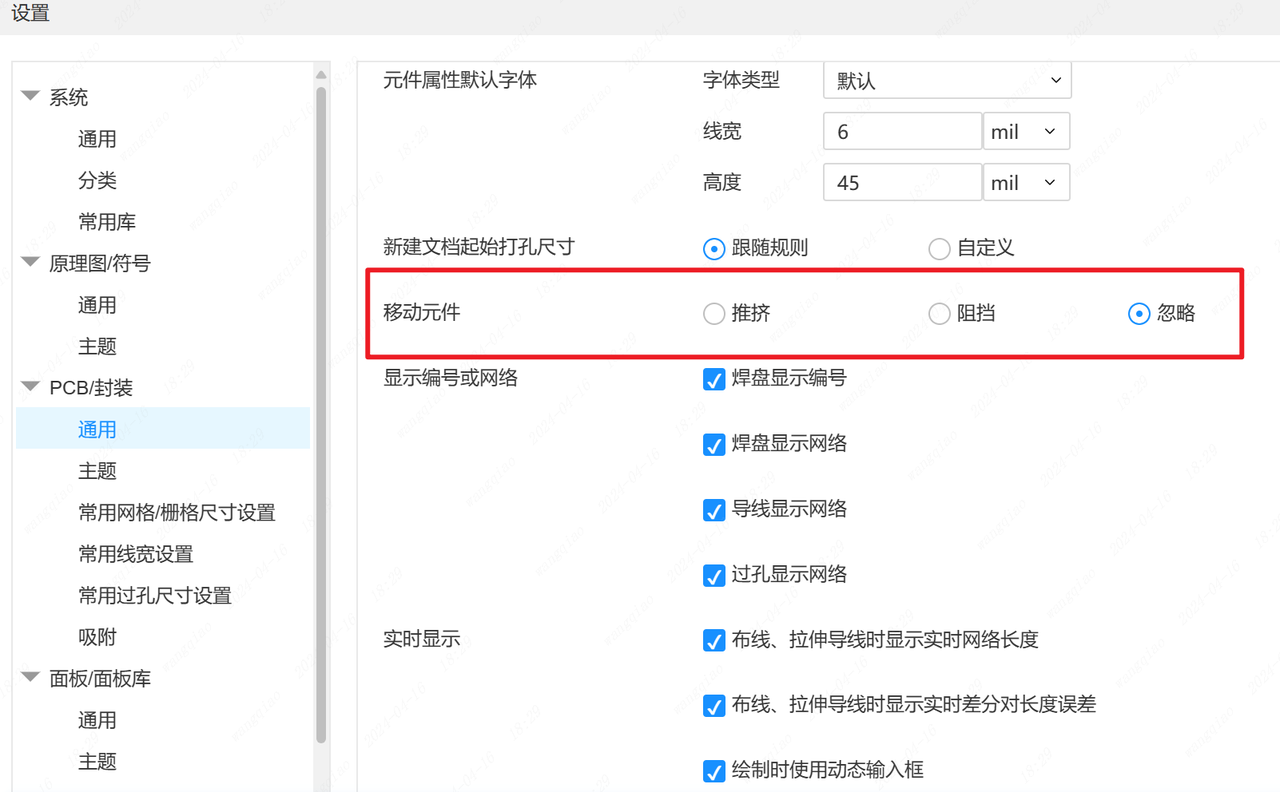Click the 设置 window title
Image resolution: width=1280 pixels, height=792 pixels.
[30, 14]
